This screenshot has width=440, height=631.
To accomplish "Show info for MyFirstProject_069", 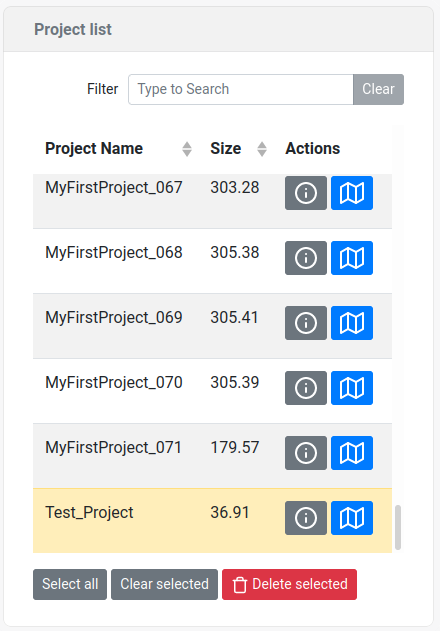I will pos(306,323).
